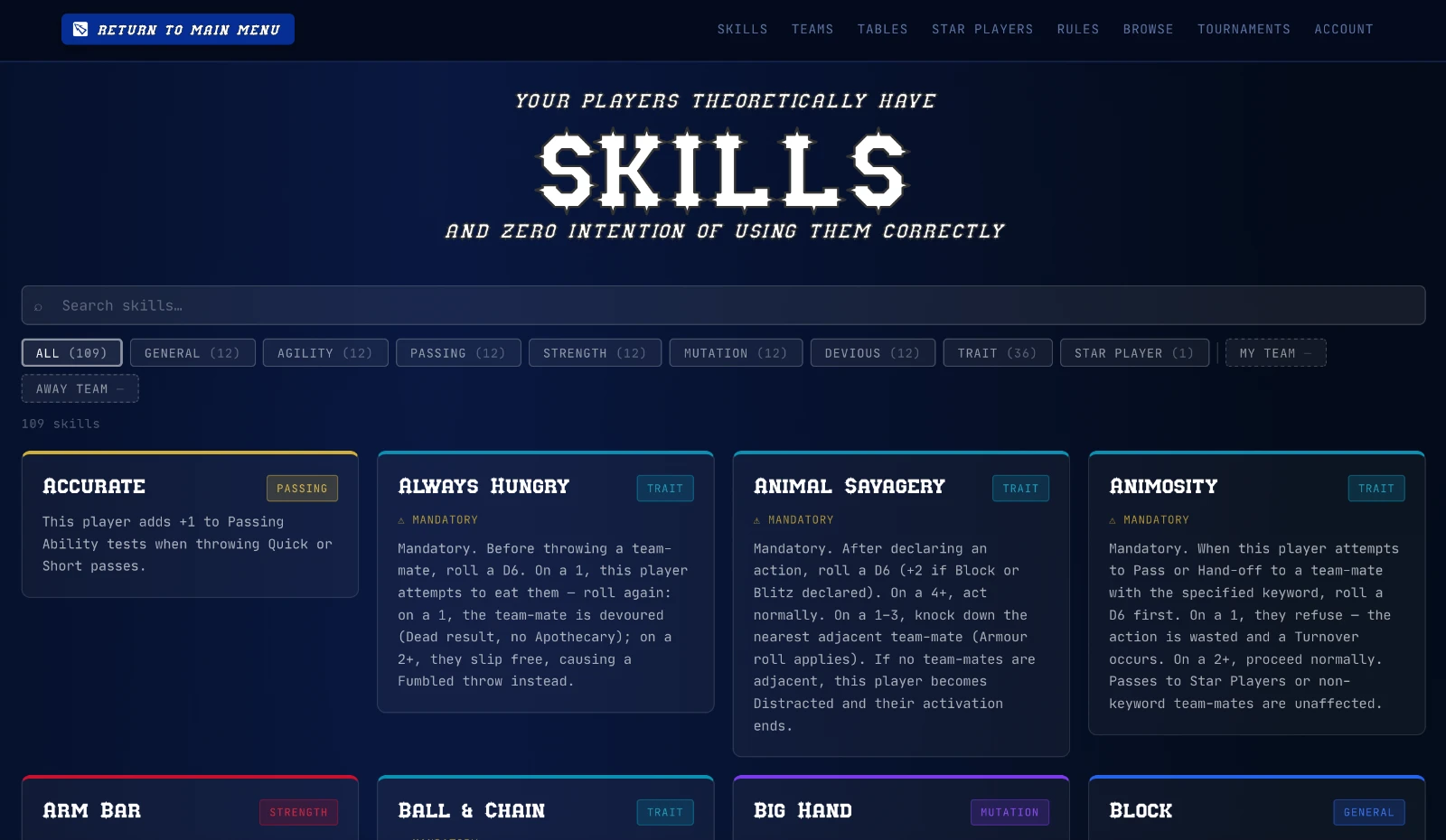Open the Browse nav link
This screenshot has height=840, width=1446.
click(x=1149, y=29)
